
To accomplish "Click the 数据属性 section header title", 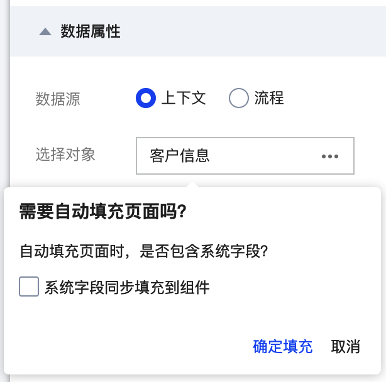I will click(x=90, y=32).
